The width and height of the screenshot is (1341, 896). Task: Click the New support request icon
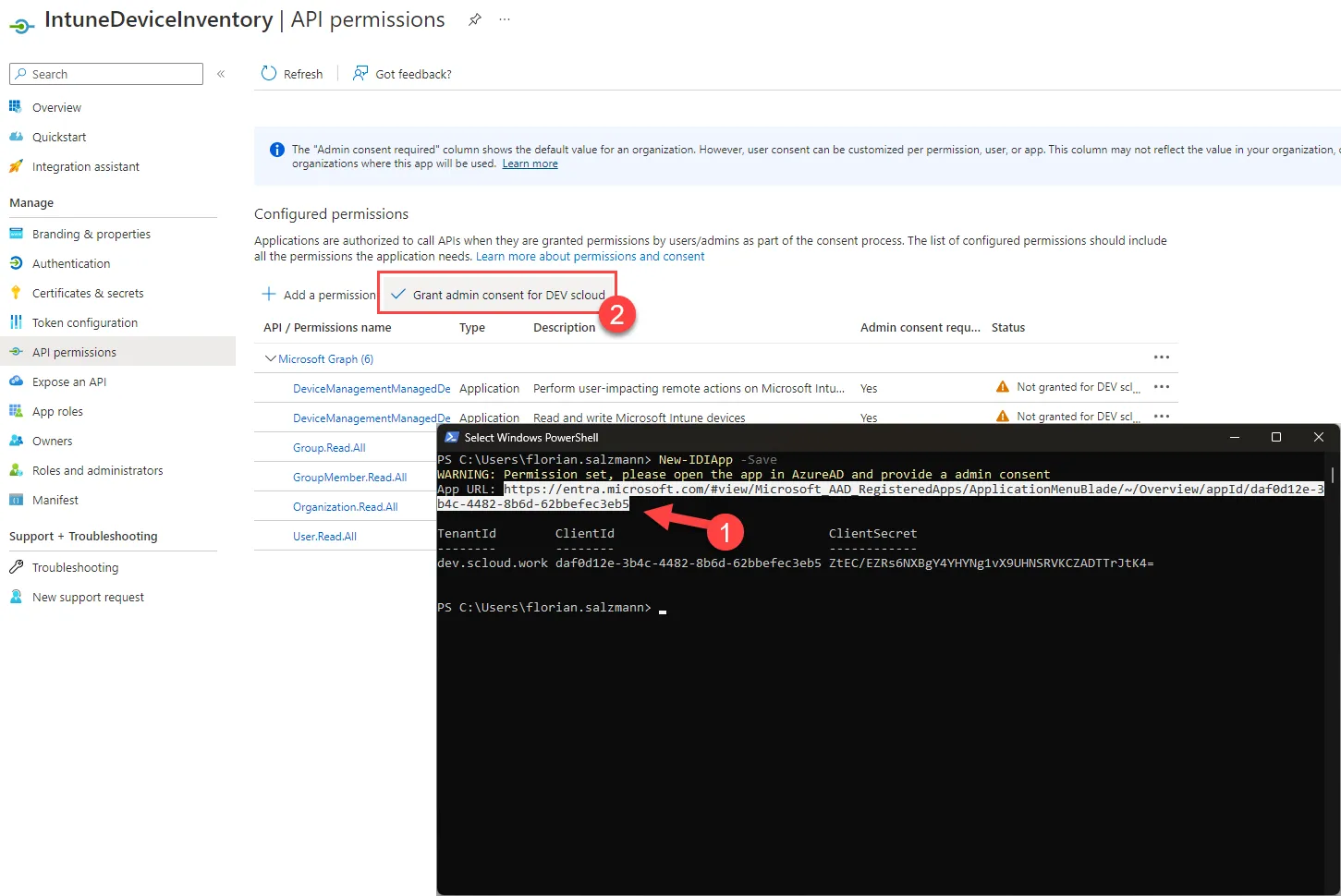[16, 597]
